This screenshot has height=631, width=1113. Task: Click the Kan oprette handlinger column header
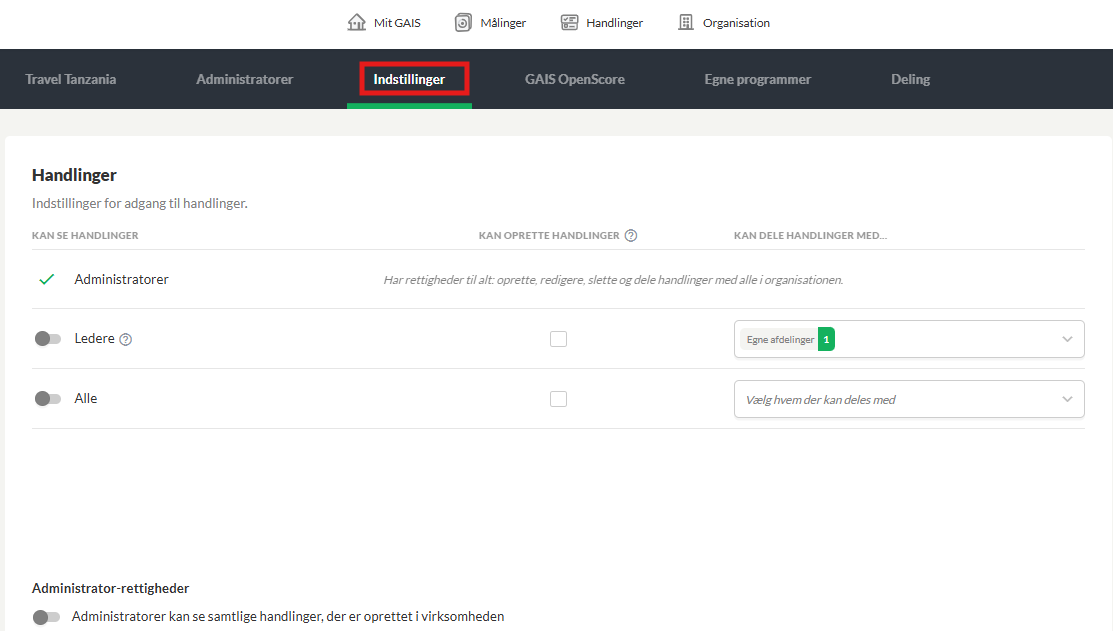click(x=549, y=236)
